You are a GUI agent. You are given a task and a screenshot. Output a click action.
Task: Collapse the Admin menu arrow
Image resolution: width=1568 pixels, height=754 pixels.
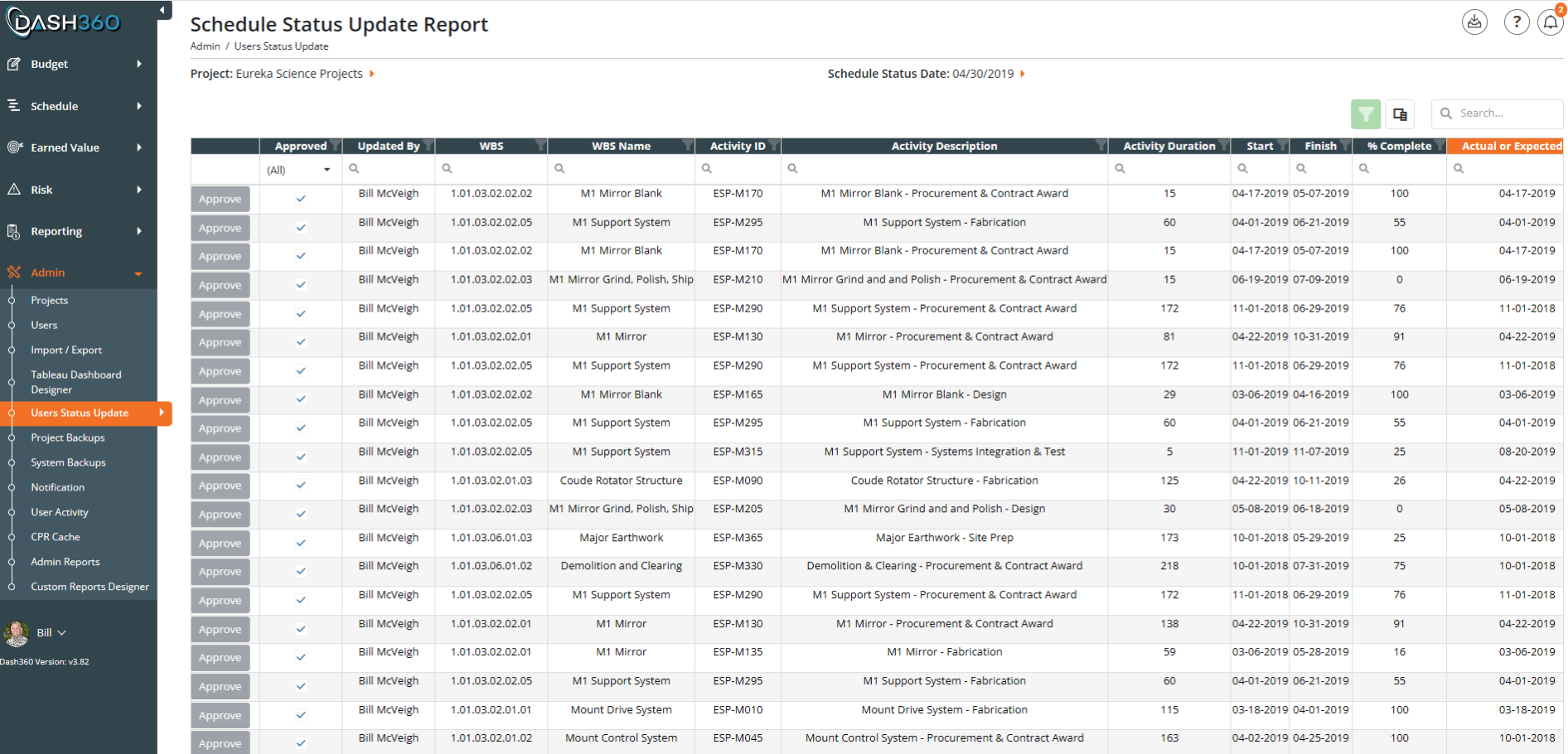[138, 273]
